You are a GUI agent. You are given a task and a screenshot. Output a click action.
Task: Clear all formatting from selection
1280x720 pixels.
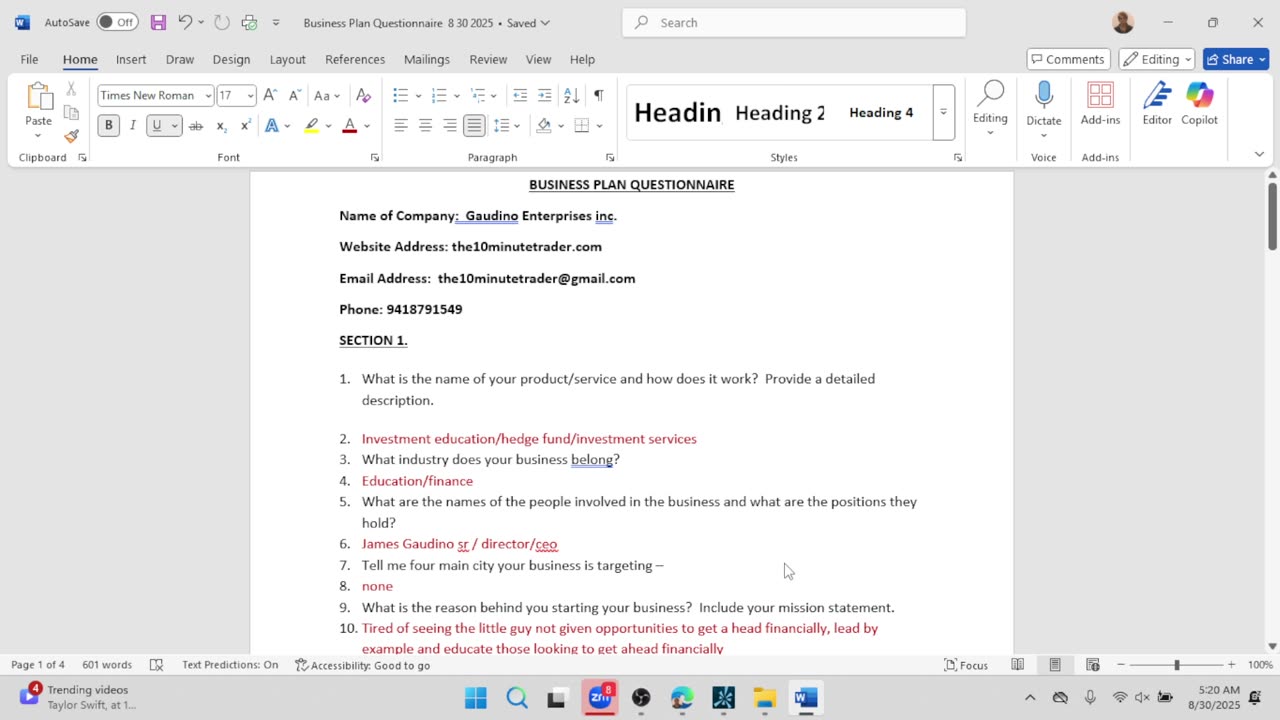pyautogui.click(x=363, y=95)
